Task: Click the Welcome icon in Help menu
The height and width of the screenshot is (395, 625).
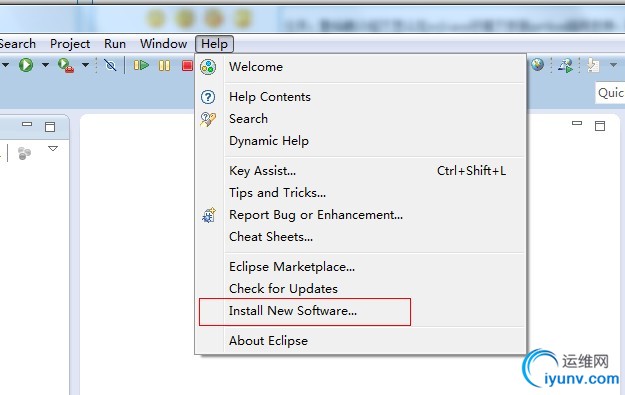Action: [208, 67]
